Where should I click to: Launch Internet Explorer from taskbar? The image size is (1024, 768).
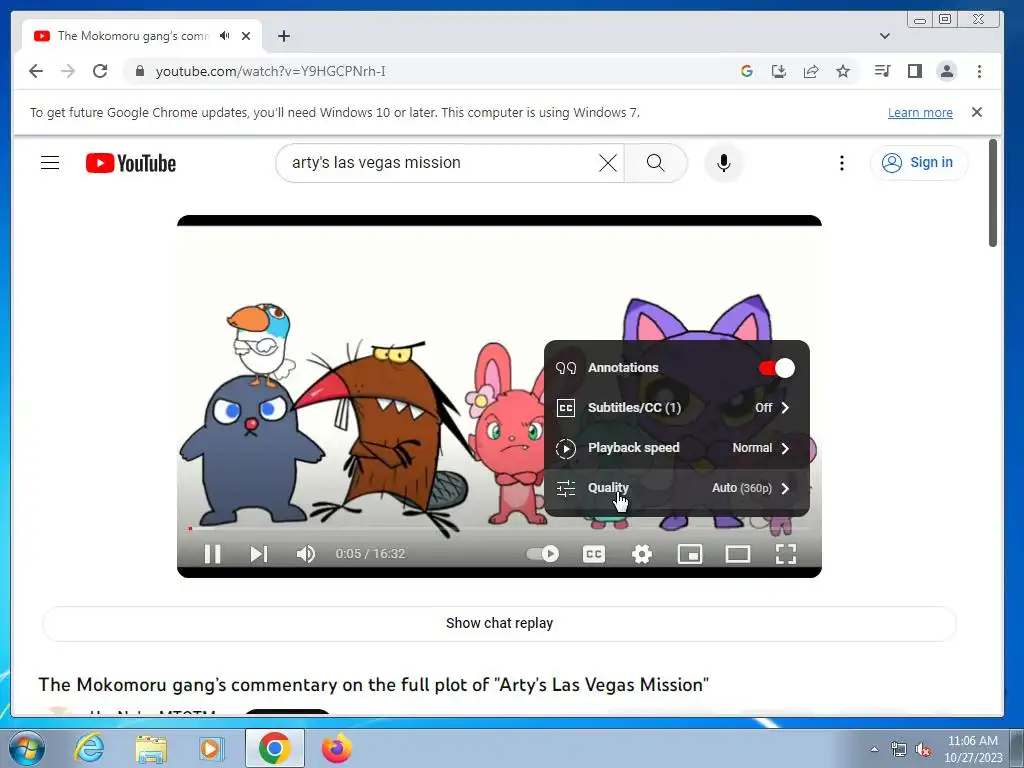[x=89, y=748]
